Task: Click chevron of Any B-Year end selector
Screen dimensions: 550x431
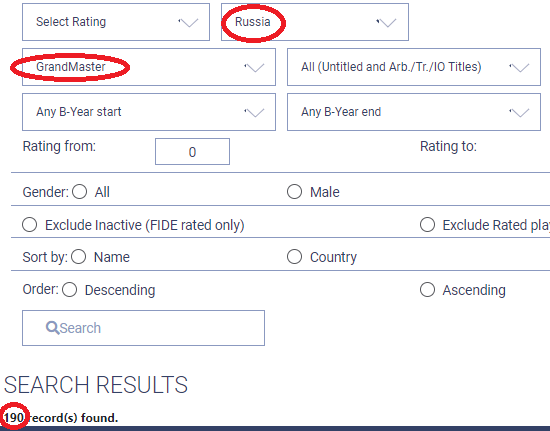Action: coord(519,112)
